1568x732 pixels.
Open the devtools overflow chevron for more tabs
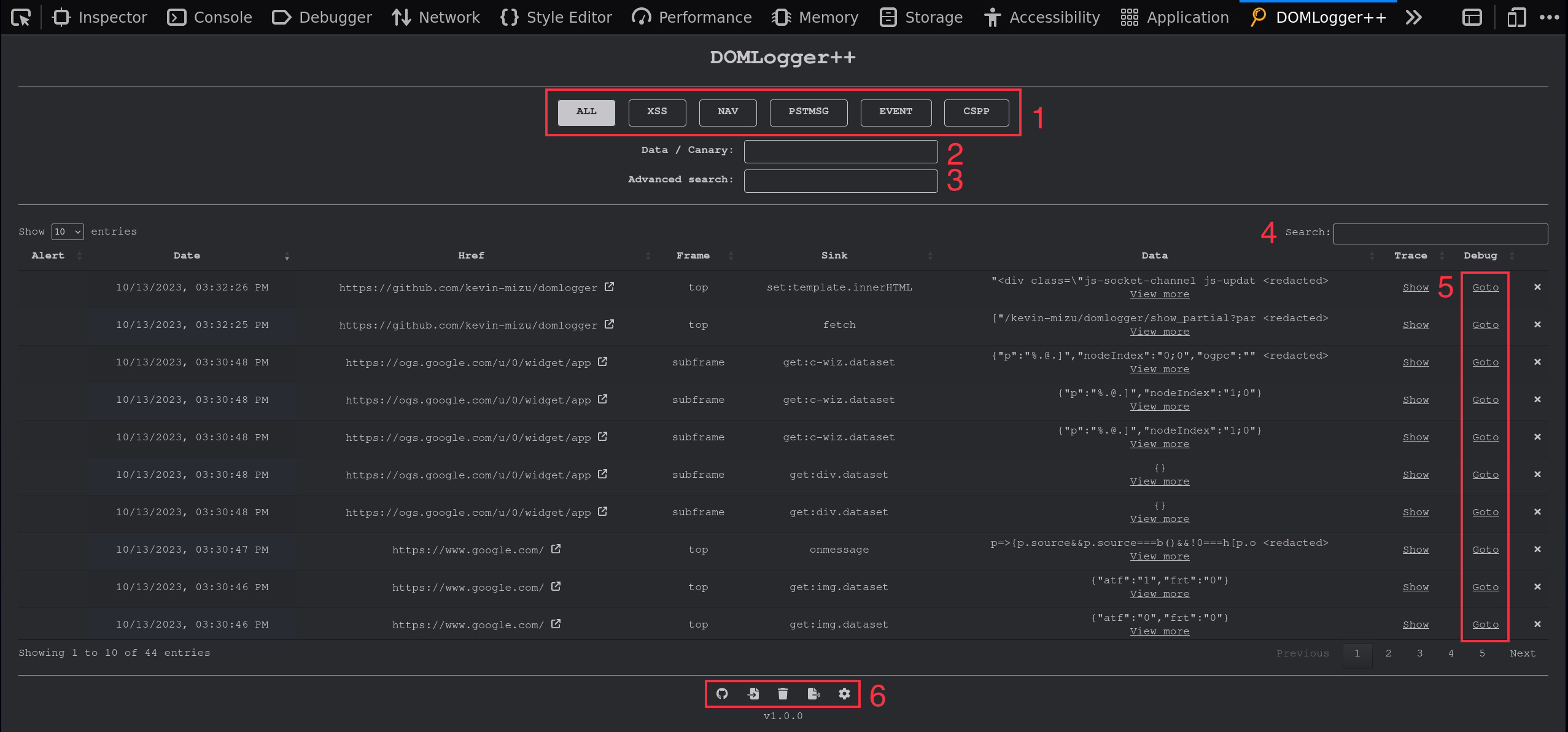tap(1413, 17)
